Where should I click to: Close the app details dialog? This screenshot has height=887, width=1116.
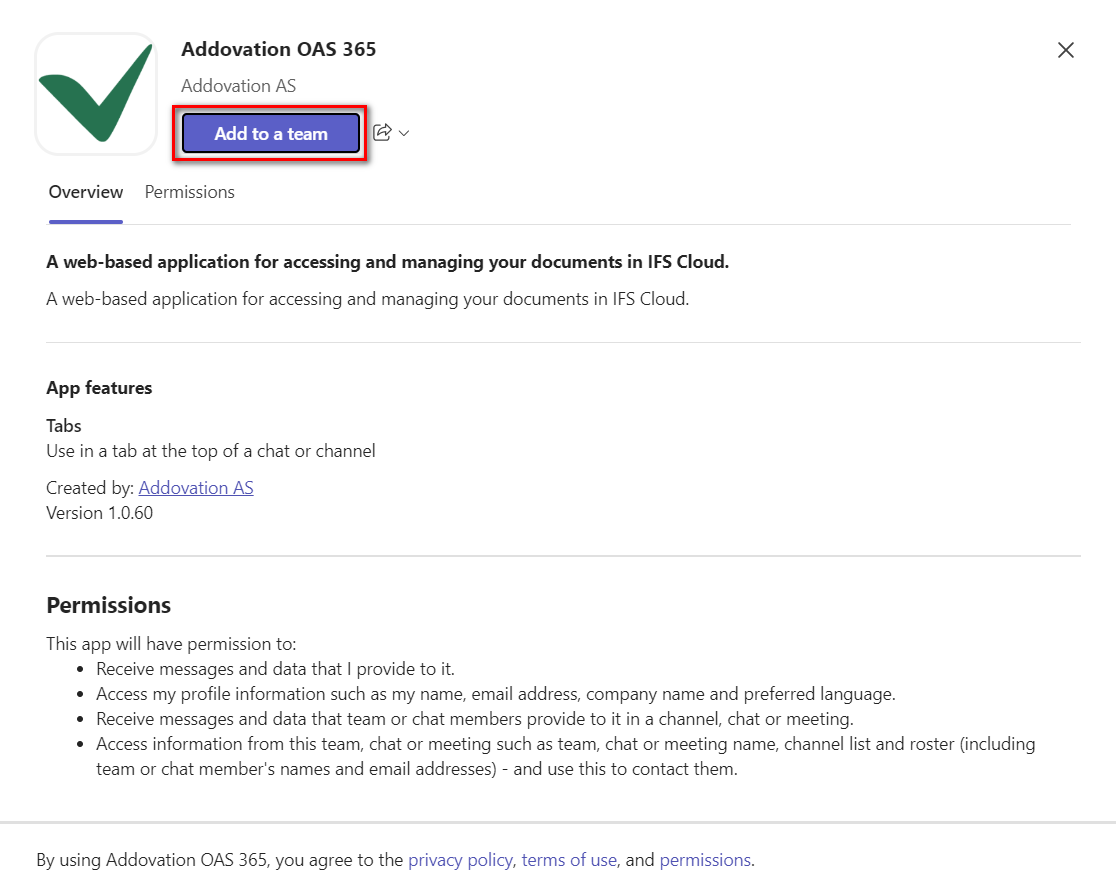pyautogui.click(x=1065, y=50)
